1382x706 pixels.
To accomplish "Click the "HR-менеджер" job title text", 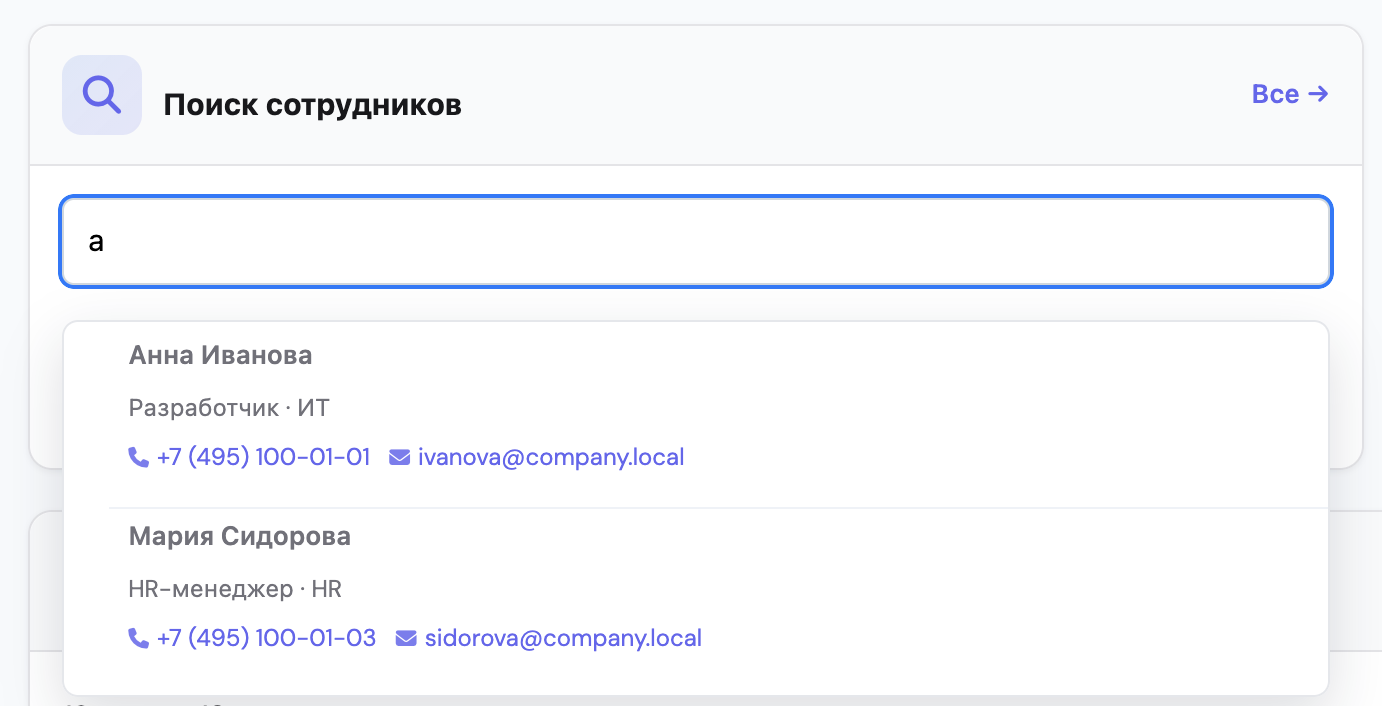I will tap(211, 589).
